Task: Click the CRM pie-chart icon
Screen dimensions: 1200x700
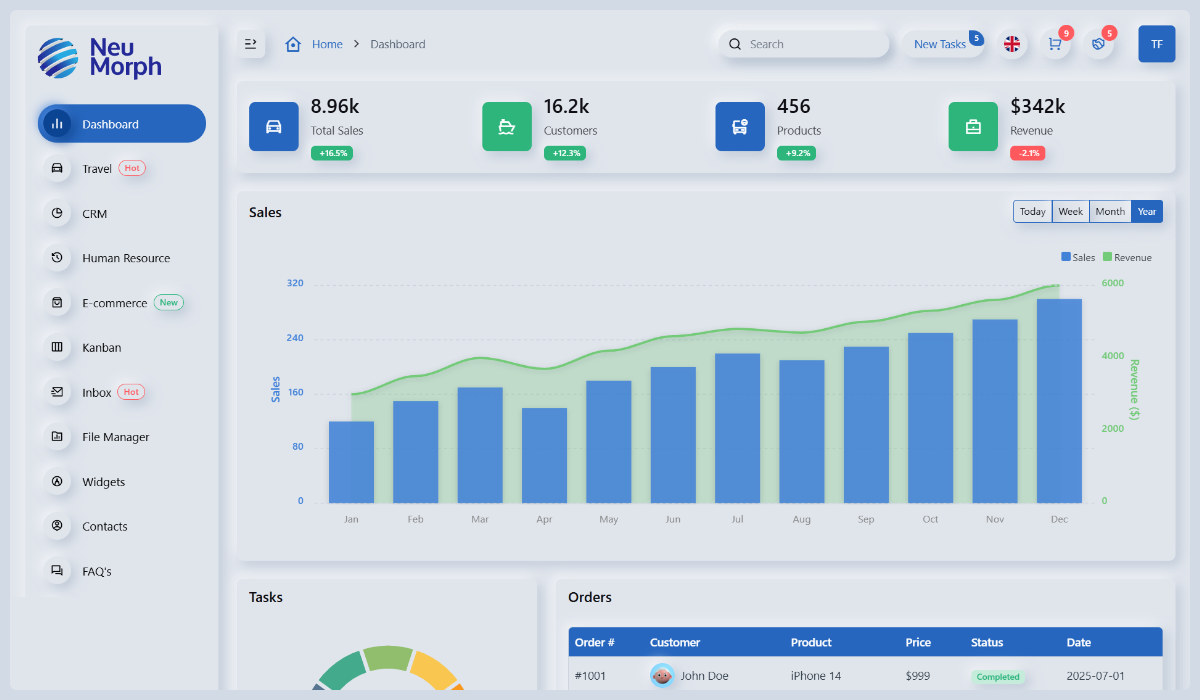Action: click(x=57, y=213)
